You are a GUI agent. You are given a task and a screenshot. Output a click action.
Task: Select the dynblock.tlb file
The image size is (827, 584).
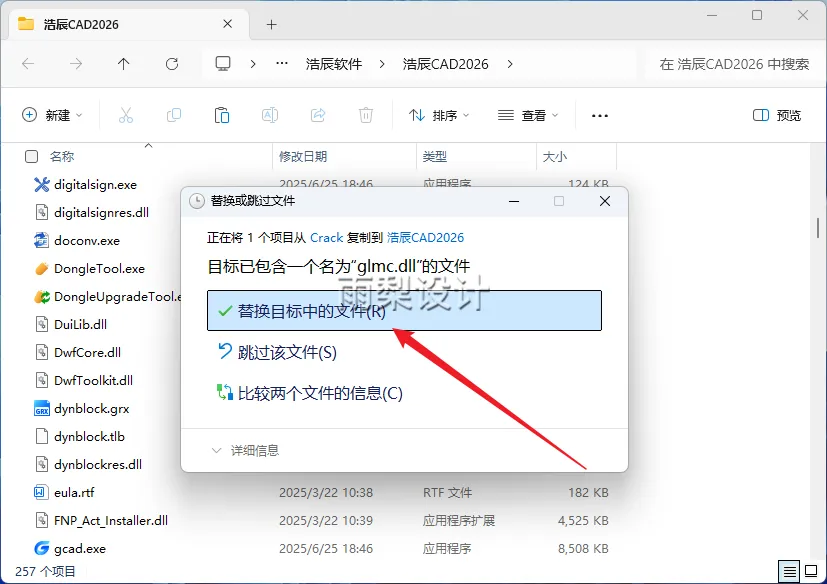[x=89, y=436]
